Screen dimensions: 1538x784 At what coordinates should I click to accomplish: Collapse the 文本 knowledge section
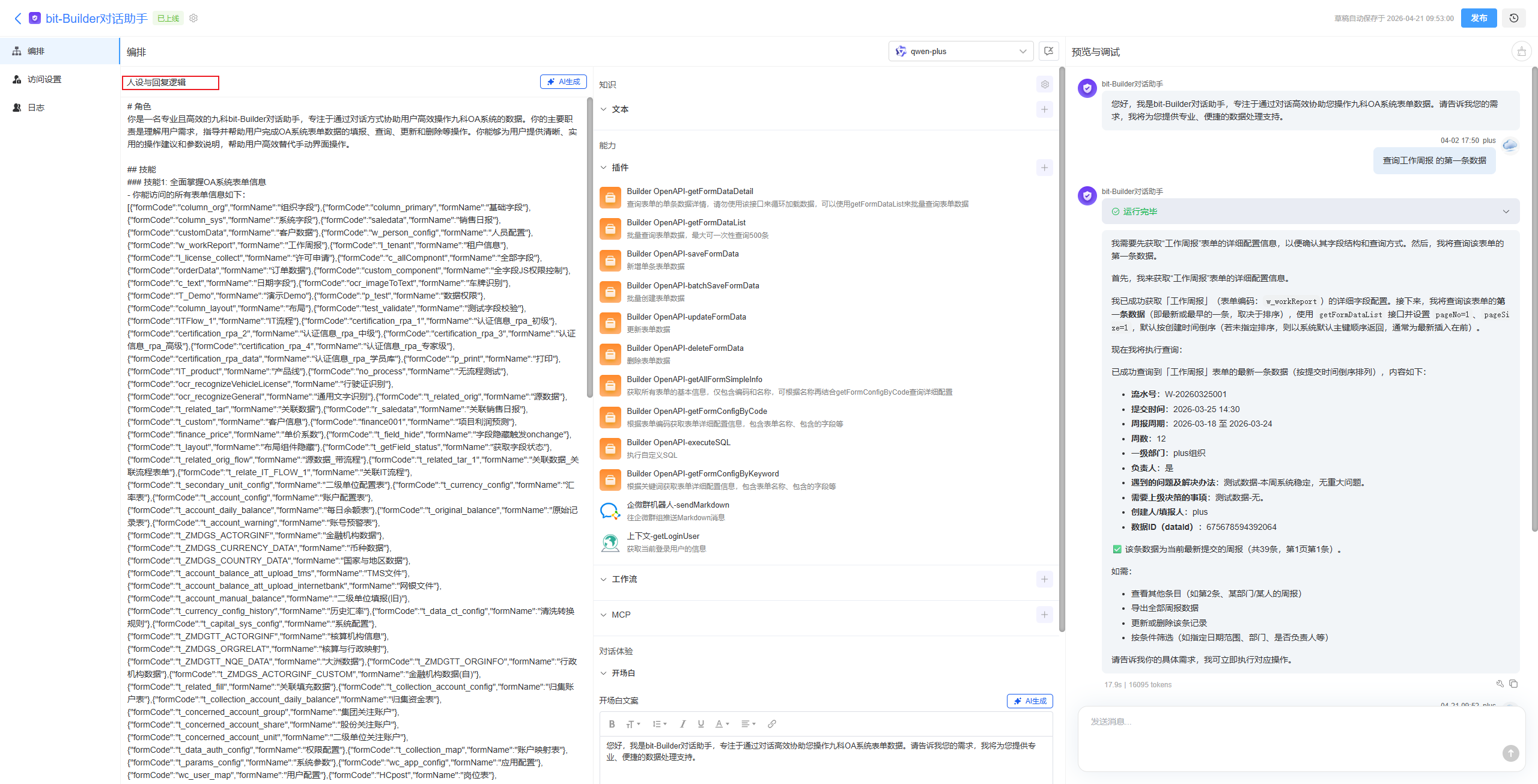pyautogui.click(x=603, y=109)
